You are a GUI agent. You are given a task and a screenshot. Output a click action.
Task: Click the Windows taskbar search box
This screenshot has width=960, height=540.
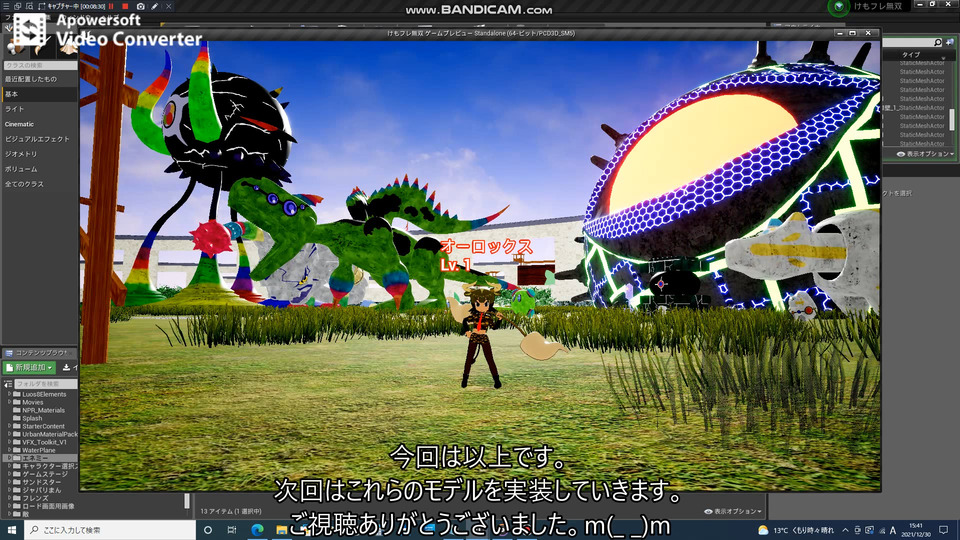pyautogui.click(x=110, y=530)
